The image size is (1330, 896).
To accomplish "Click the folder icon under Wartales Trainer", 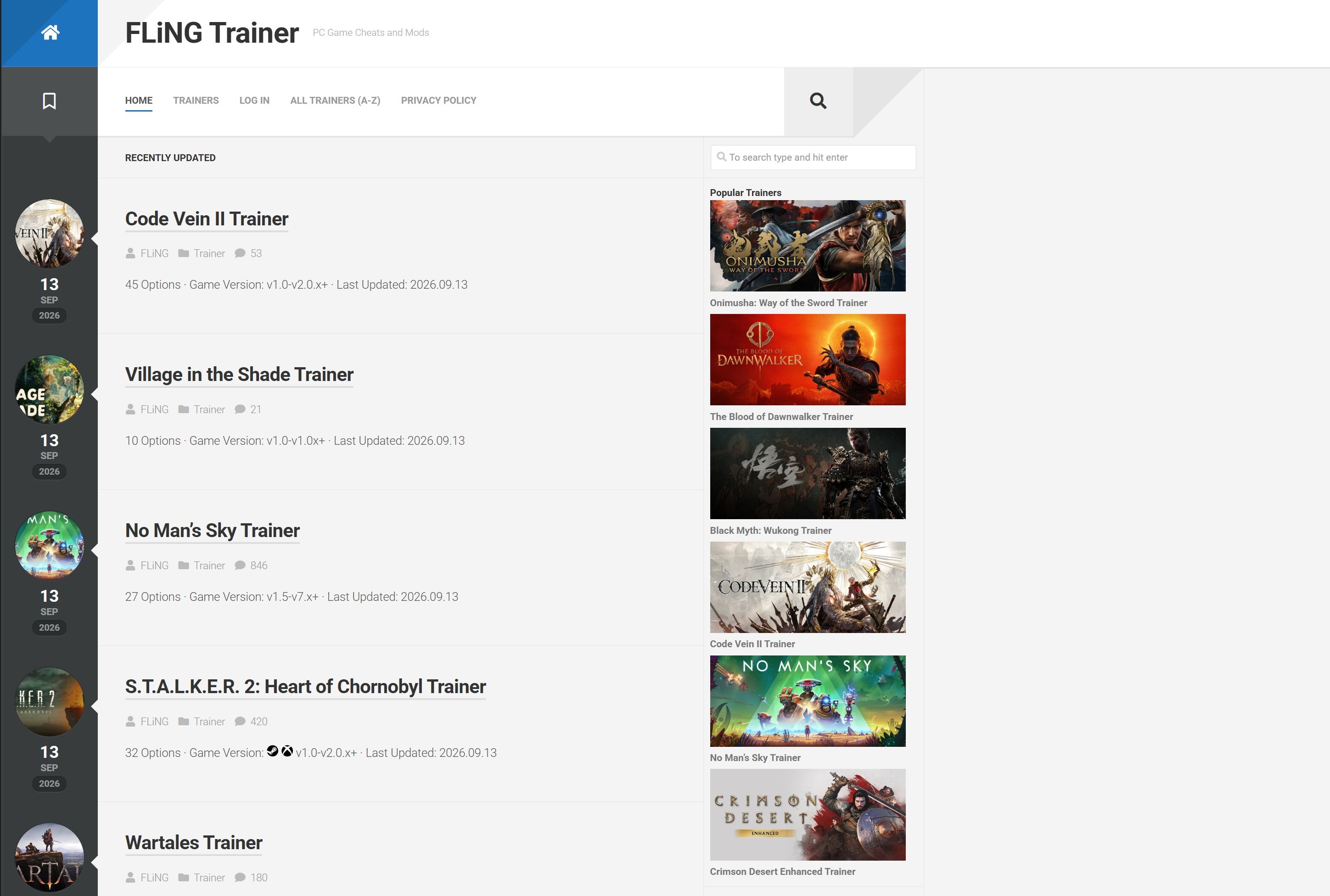I will [x=184, y=877].
